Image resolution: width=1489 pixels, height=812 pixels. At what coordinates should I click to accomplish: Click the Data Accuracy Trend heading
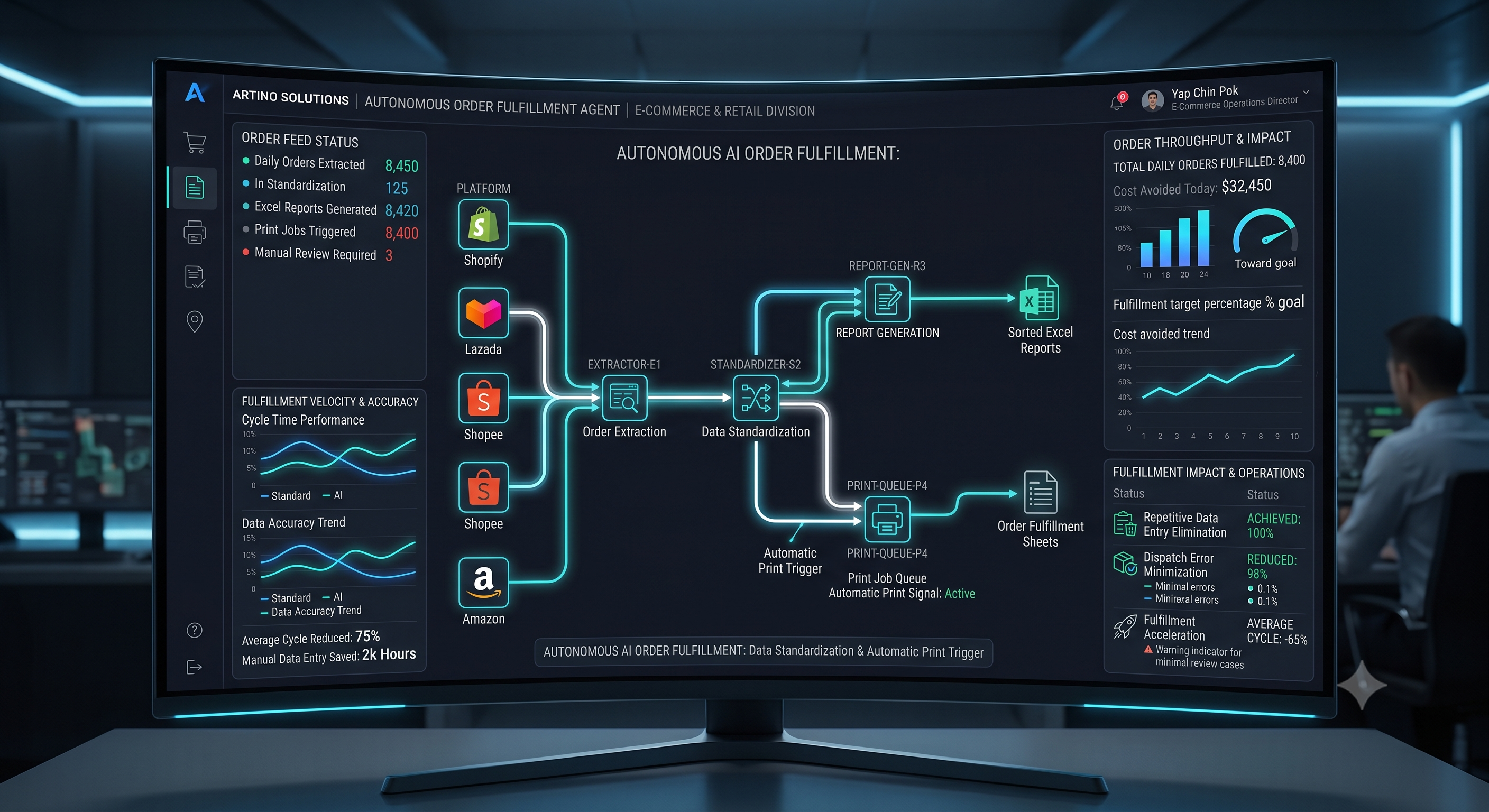[x=293, y=523]
